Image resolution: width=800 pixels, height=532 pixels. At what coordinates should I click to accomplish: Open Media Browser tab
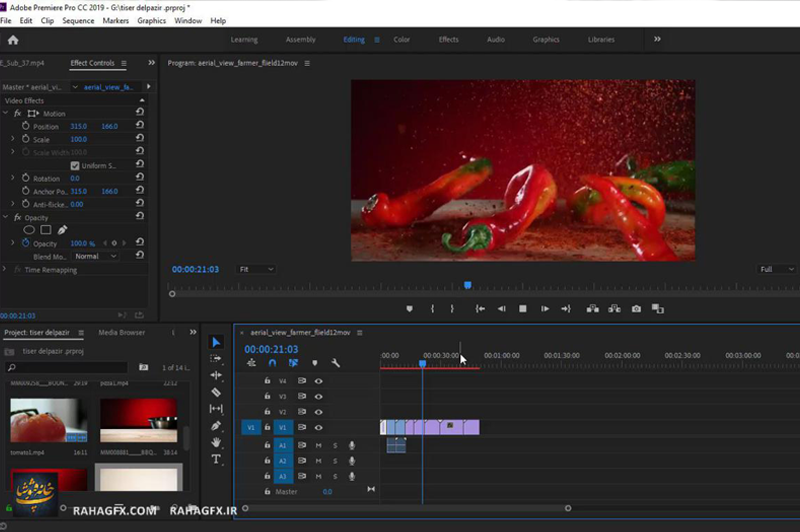121,332
